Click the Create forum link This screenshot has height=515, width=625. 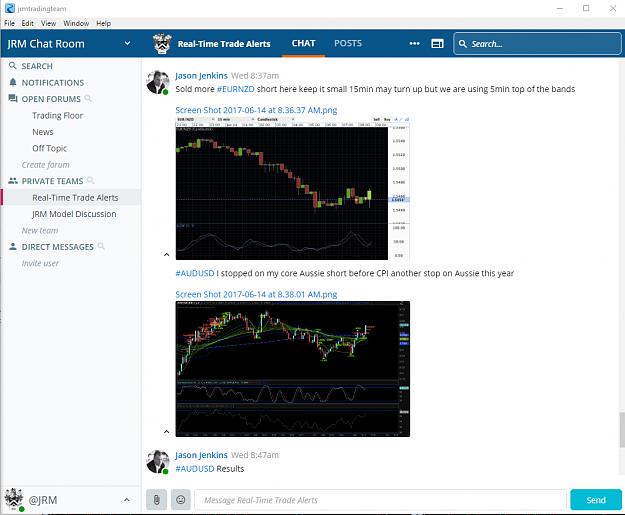coord(45,165)
